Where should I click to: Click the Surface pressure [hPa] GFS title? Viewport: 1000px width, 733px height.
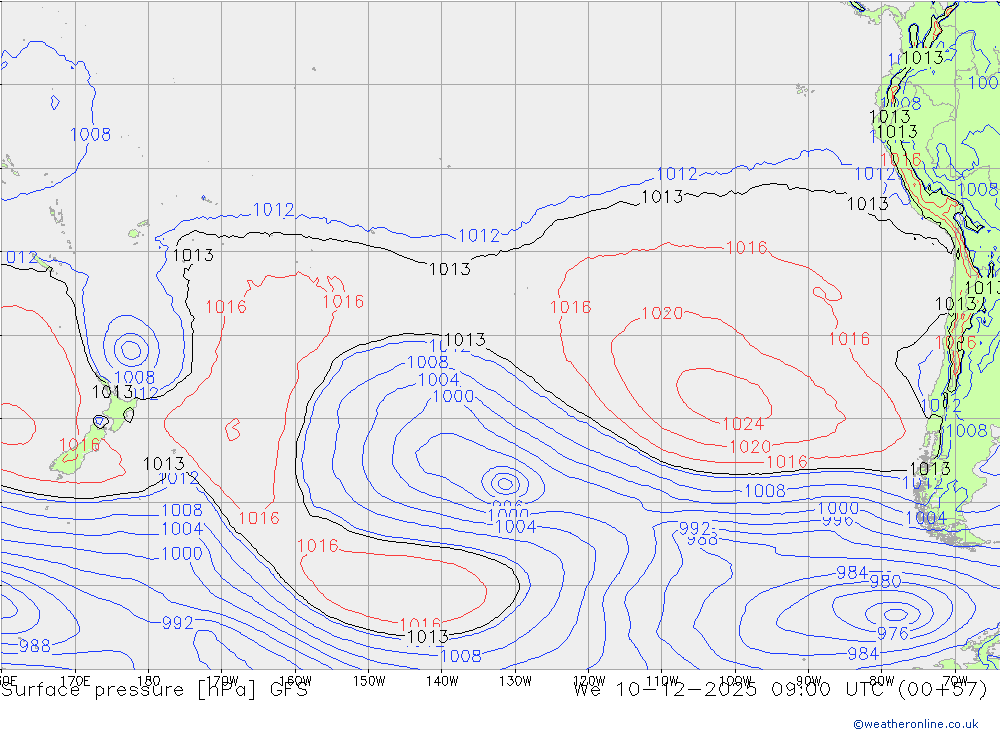pyautogui.click(x=155, y=689)
